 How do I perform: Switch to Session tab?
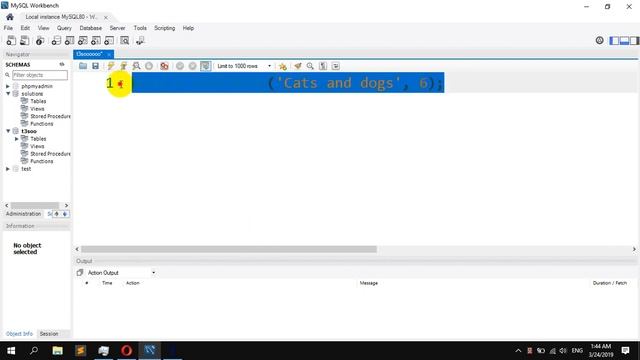pos(49,333)
